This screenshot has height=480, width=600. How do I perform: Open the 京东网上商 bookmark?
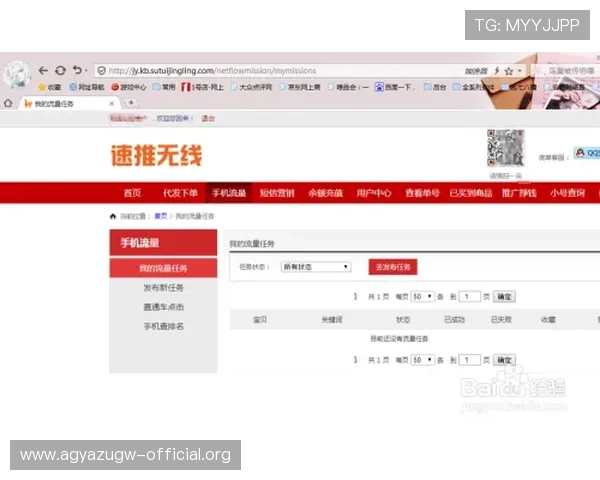pos(300,87)
